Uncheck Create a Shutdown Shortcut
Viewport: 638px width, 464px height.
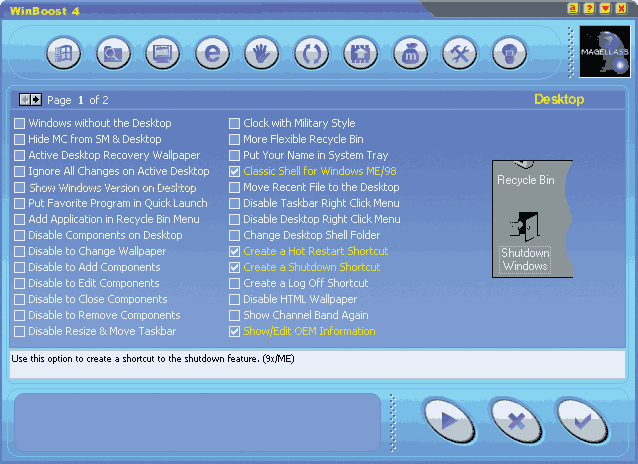pyautogui.click(x=235, y=268)
